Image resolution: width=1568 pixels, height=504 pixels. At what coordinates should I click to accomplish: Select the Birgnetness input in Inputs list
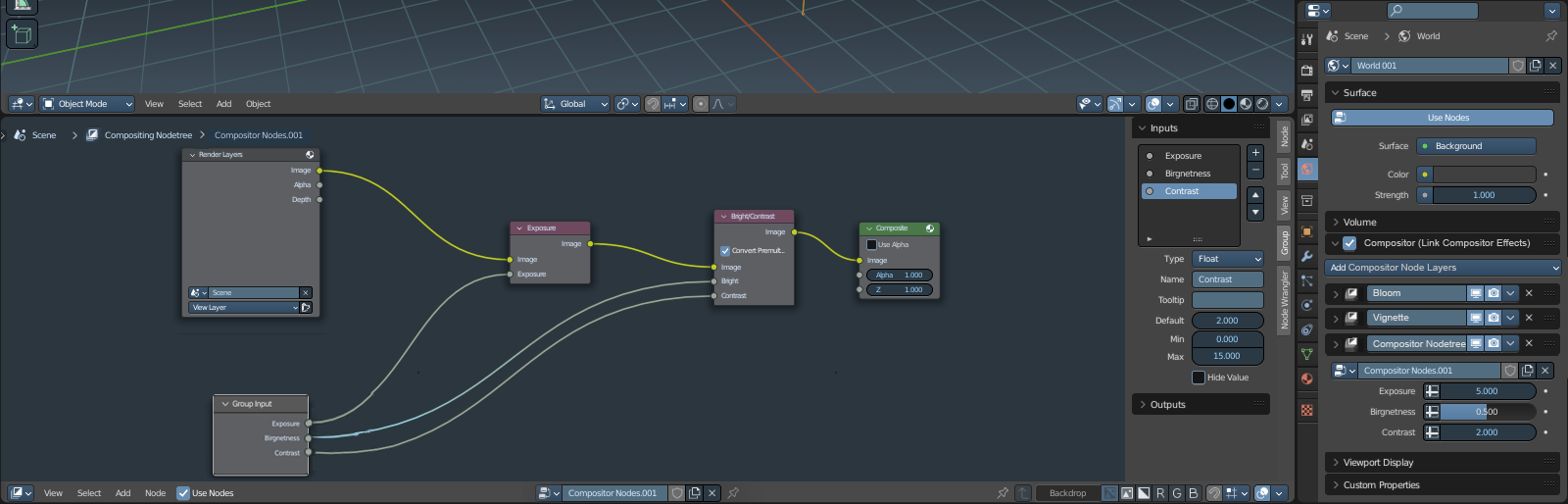pos(1189,174)
